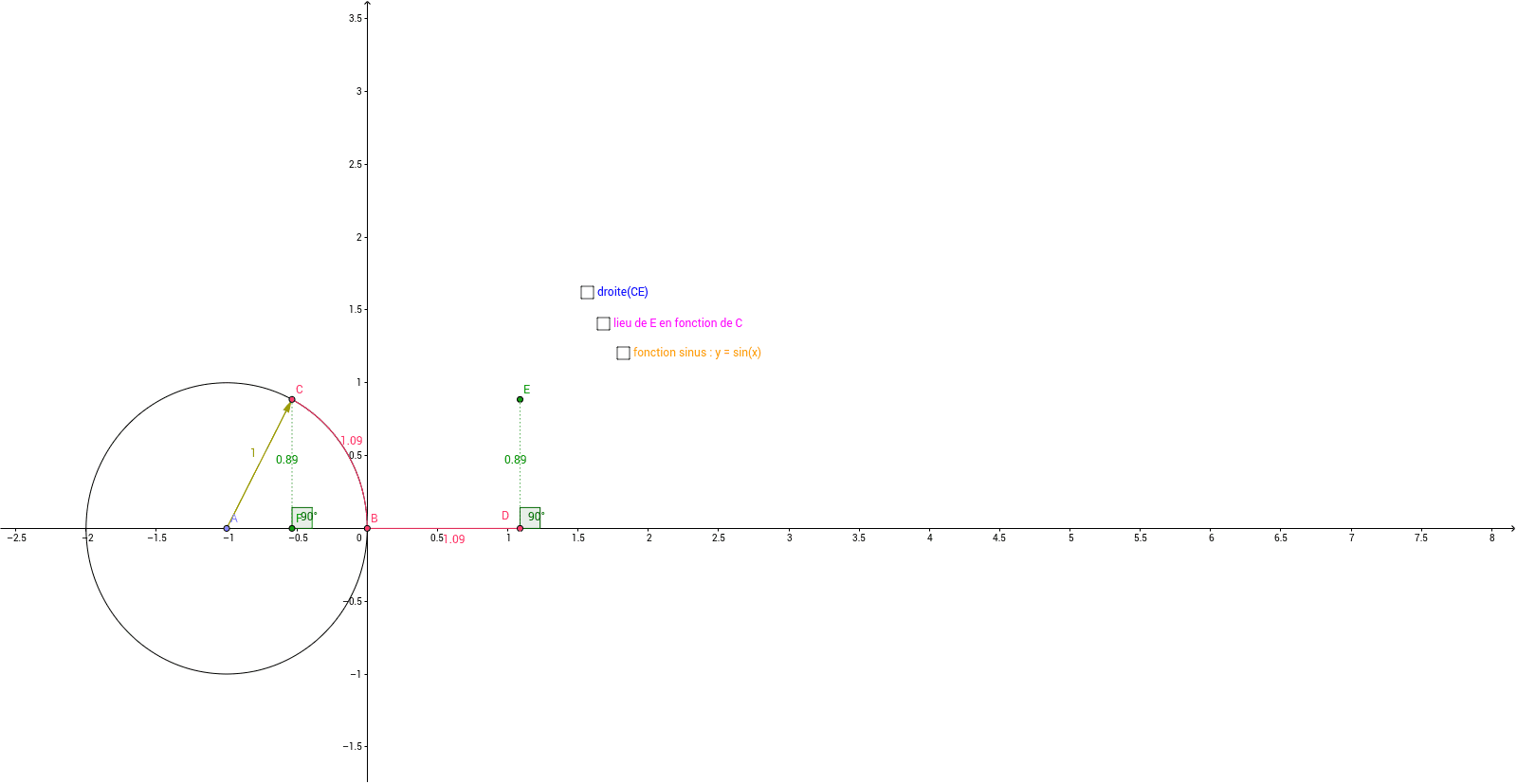
Task: Select red point C on the circle
Action: pos(292,399)
